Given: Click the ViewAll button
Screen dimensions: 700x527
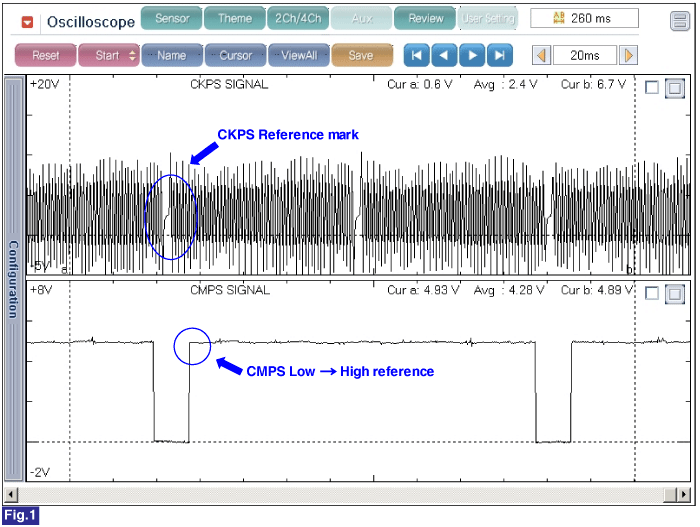Looking at the screenshot, I should (299, 55).
